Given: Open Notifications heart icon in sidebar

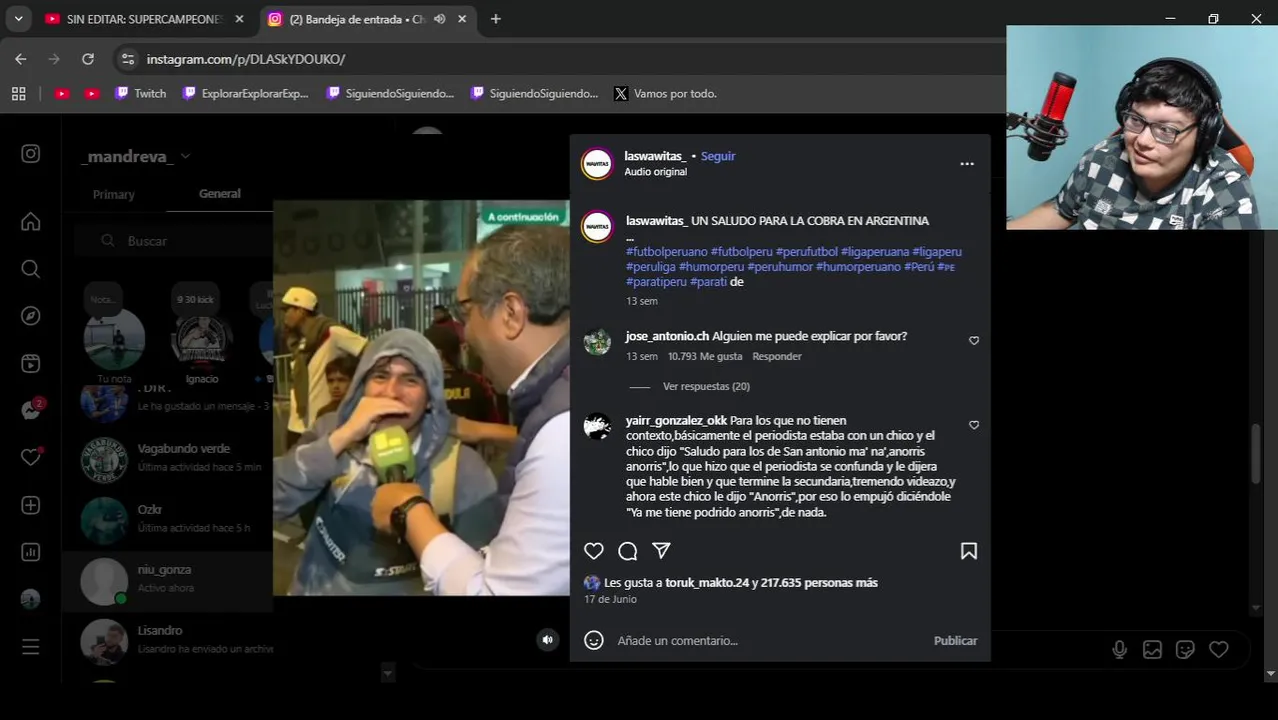Looking at the screenshot, I should (31, 457).
